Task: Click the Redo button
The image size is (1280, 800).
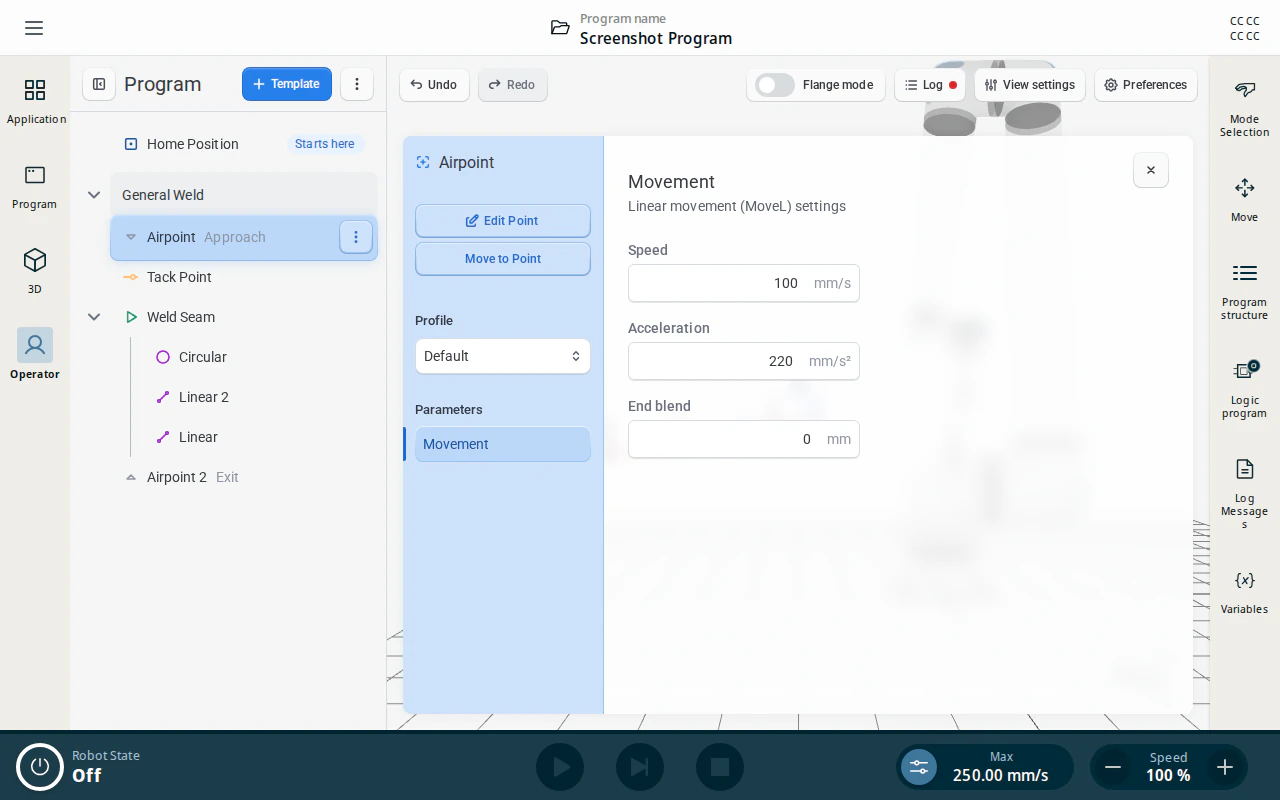Action: point(512,85)
